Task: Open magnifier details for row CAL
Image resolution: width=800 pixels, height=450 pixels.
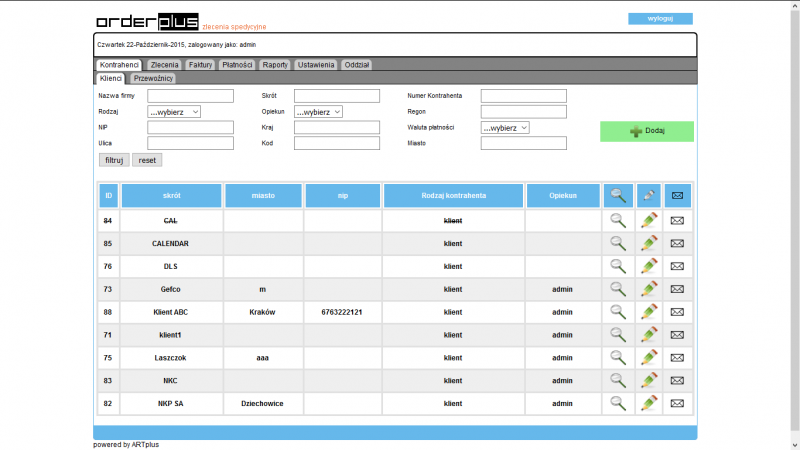Action: click(x=618, y=220)
